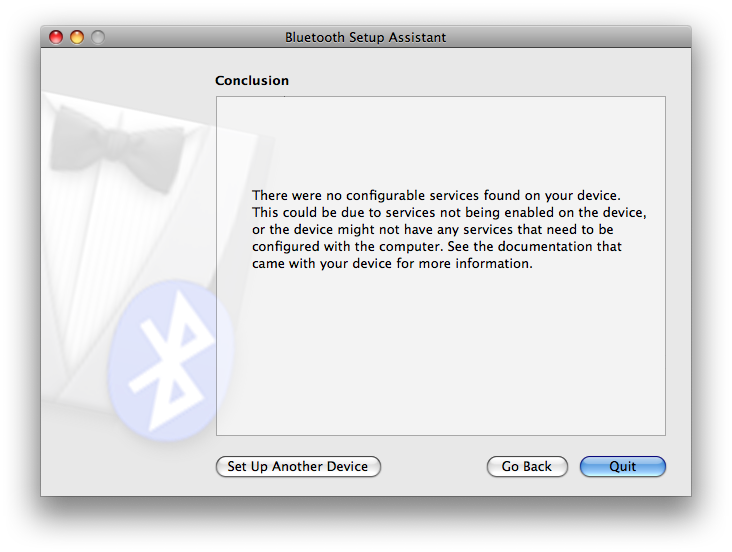Image resolution: width=732 pixels, height=552 pixels.
Task: Click the Bluetooth Setup Assistant title
Action: [x=366, y=37]
